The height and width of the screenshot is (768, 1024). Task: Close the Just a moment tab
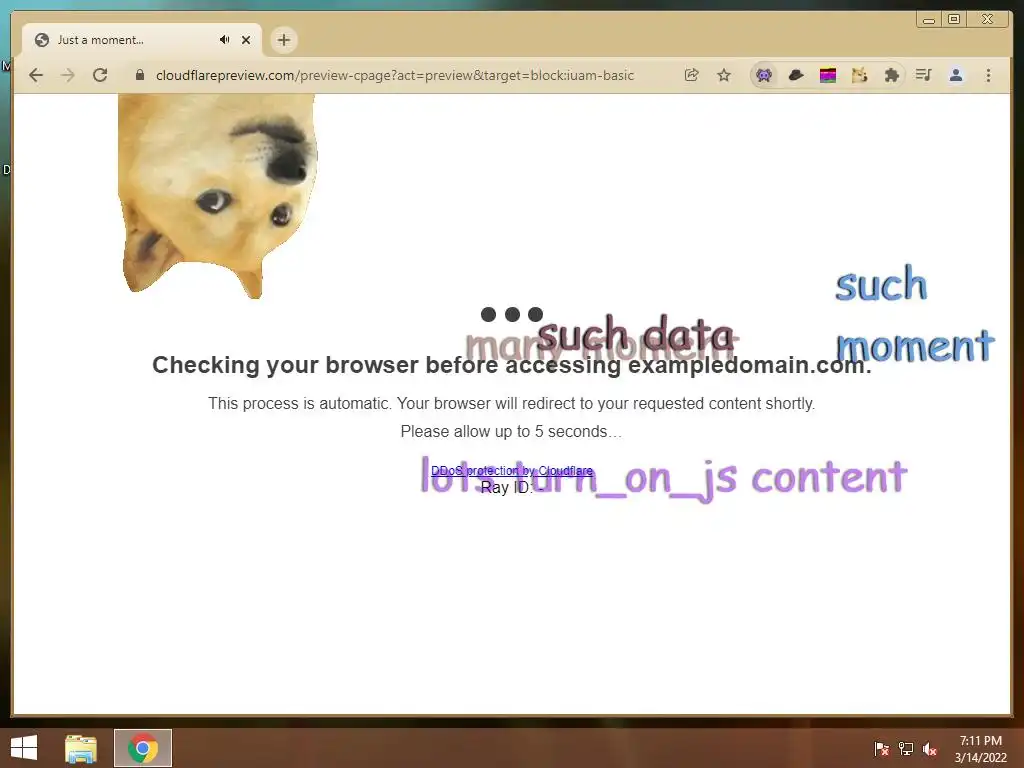tap(246, 40)
